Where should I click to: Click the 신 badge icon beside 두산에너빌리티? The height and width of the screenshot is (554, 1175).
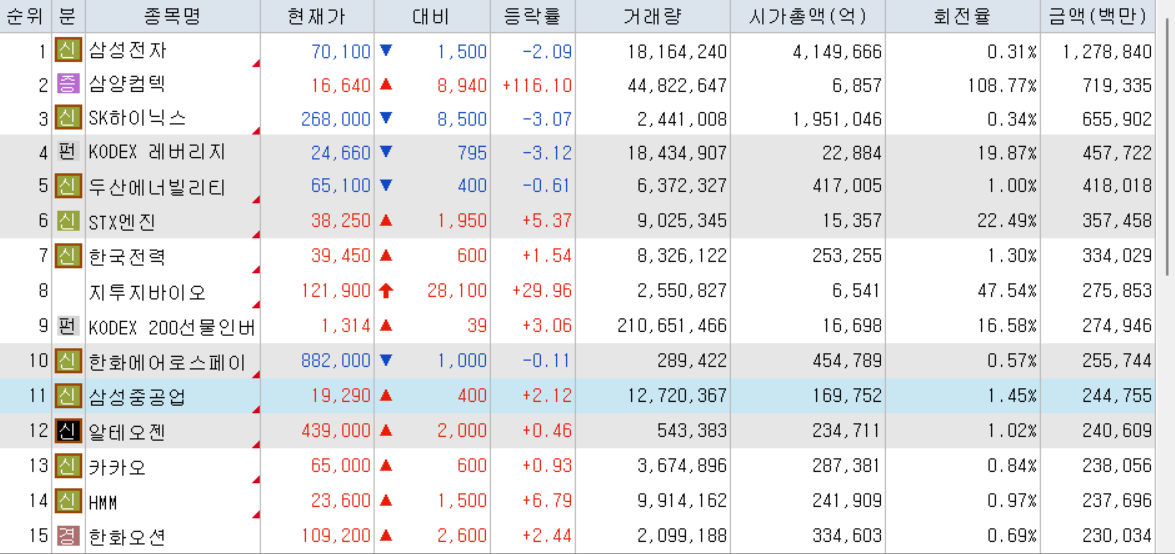coord(68,186)
